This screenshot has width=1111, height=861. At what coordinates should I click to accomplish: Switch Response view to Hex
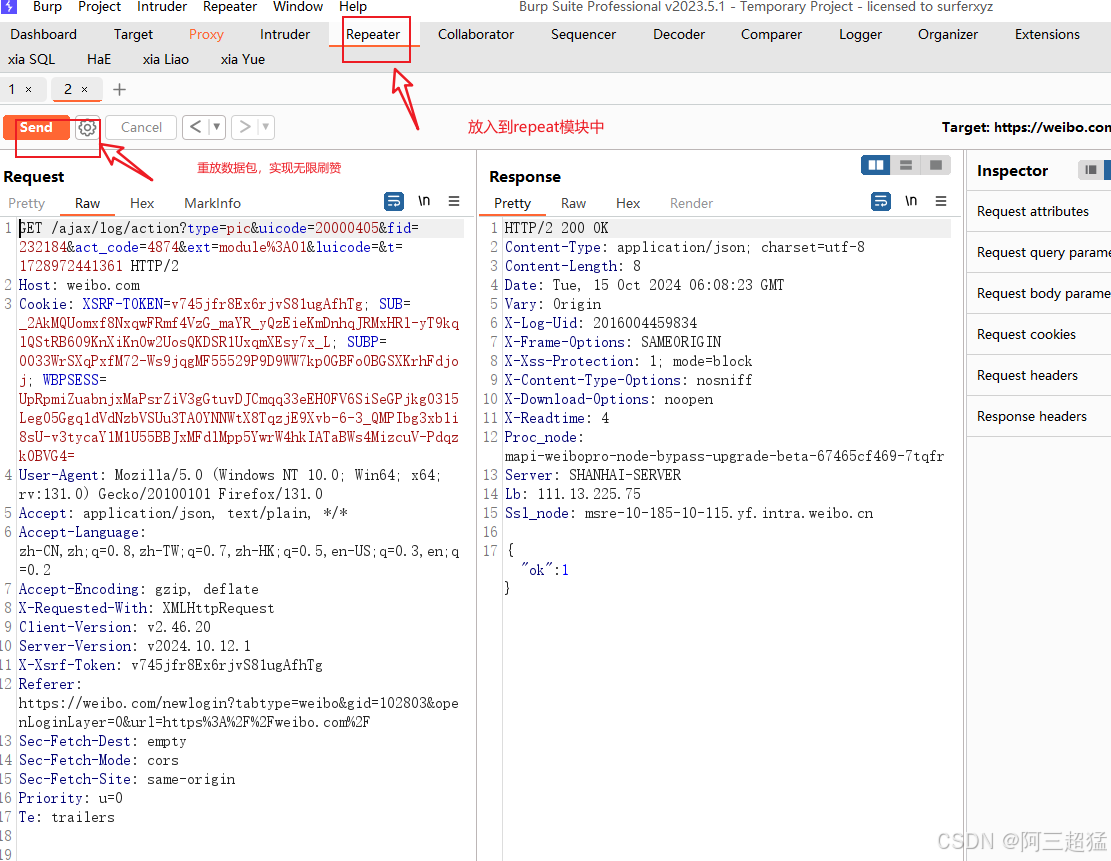(x=628, y=203)
